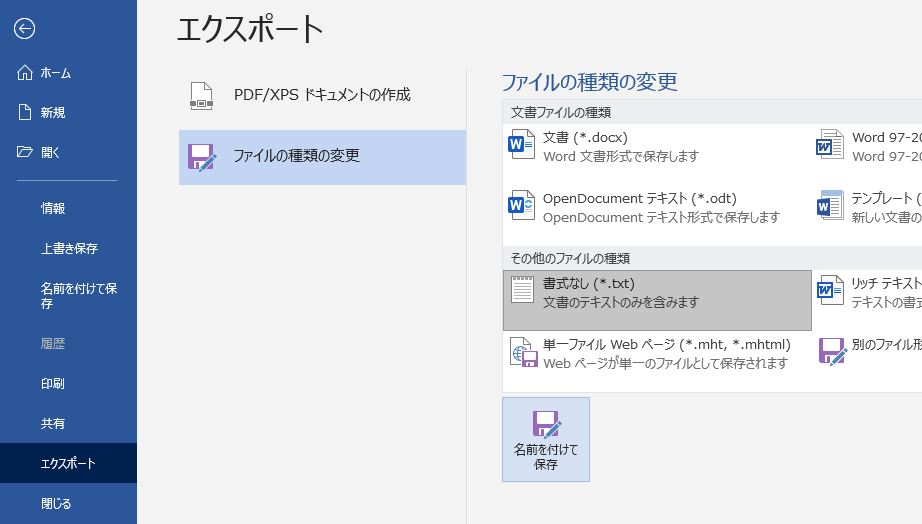Image resolution: width=922 pixels, height=524 pixels.
Task: Select エクスポート in the sidebar
Action: click(x=68, y=463)
